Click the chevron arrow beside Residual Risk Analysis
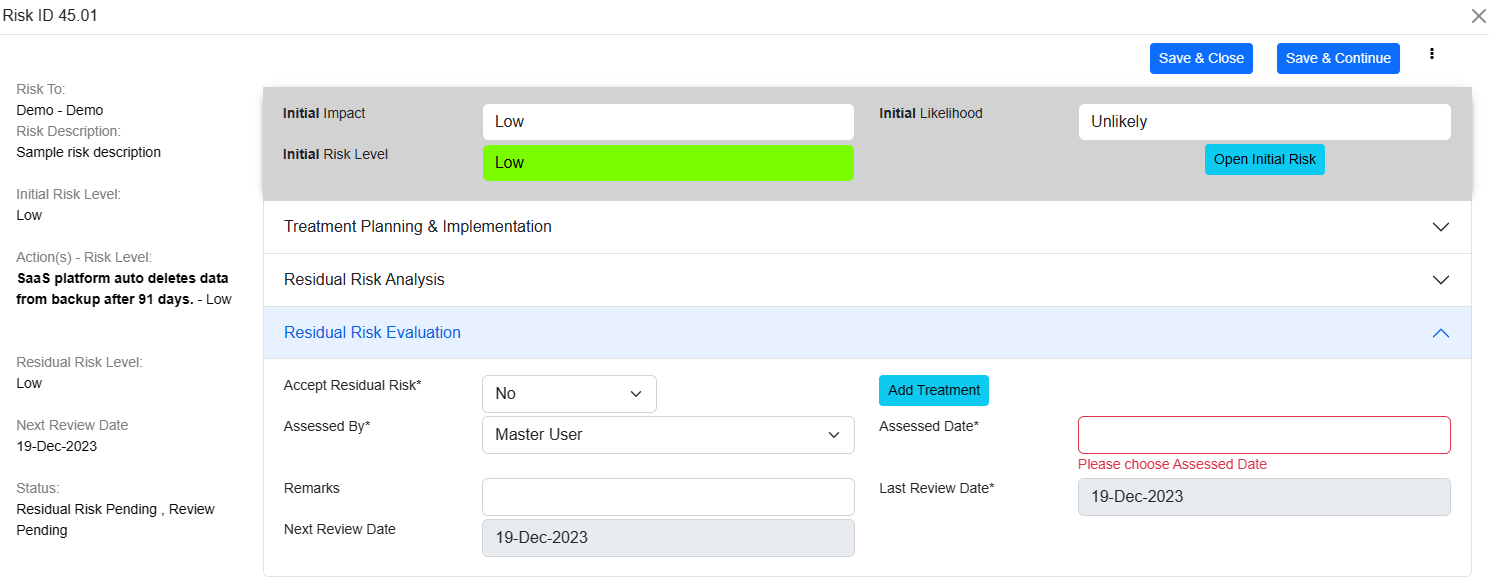This screenshot has width=1489, height=587. [x=1440, y=280]
